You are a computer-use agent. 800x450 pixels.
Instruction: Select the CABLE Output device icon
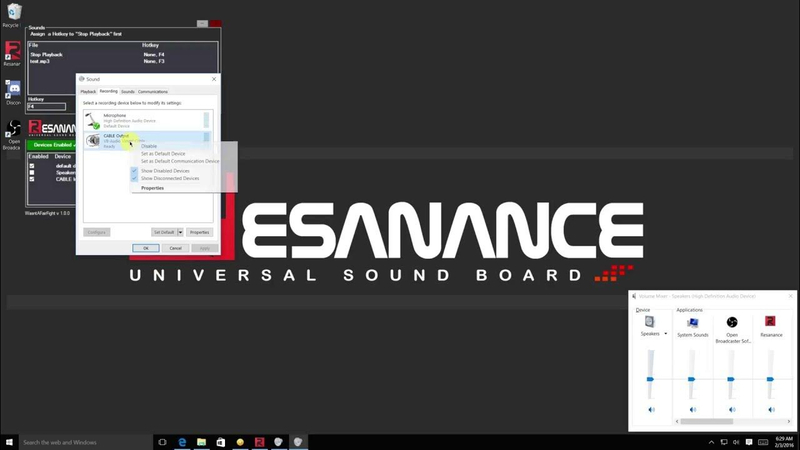coord(92,140)
